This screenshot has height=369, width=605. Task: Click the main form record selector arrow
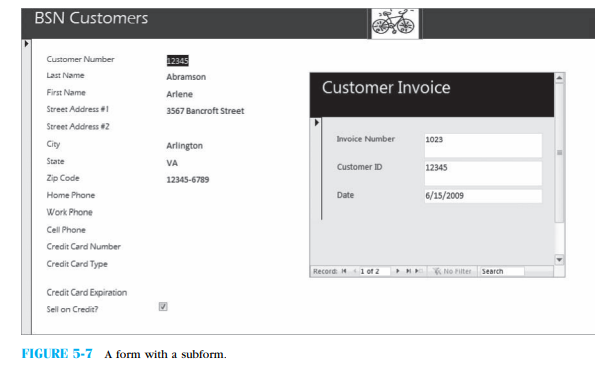click(26, 44)
